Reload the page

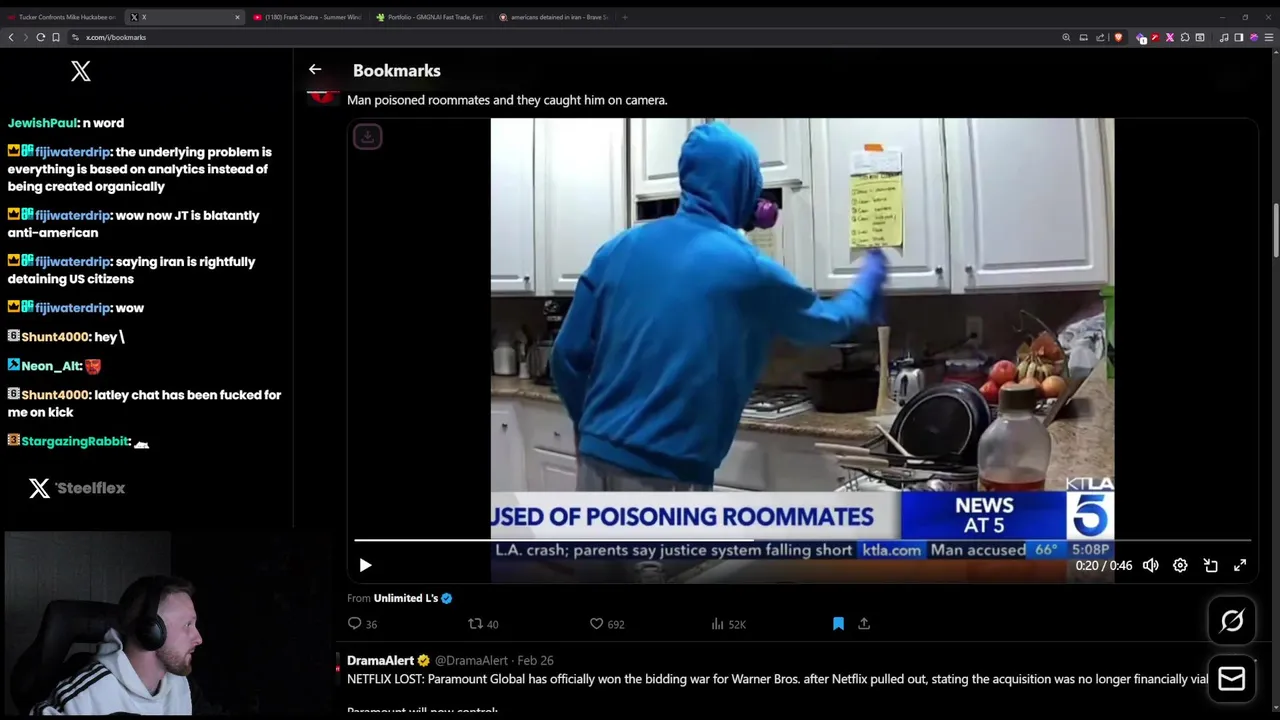[x=41, y=37]
